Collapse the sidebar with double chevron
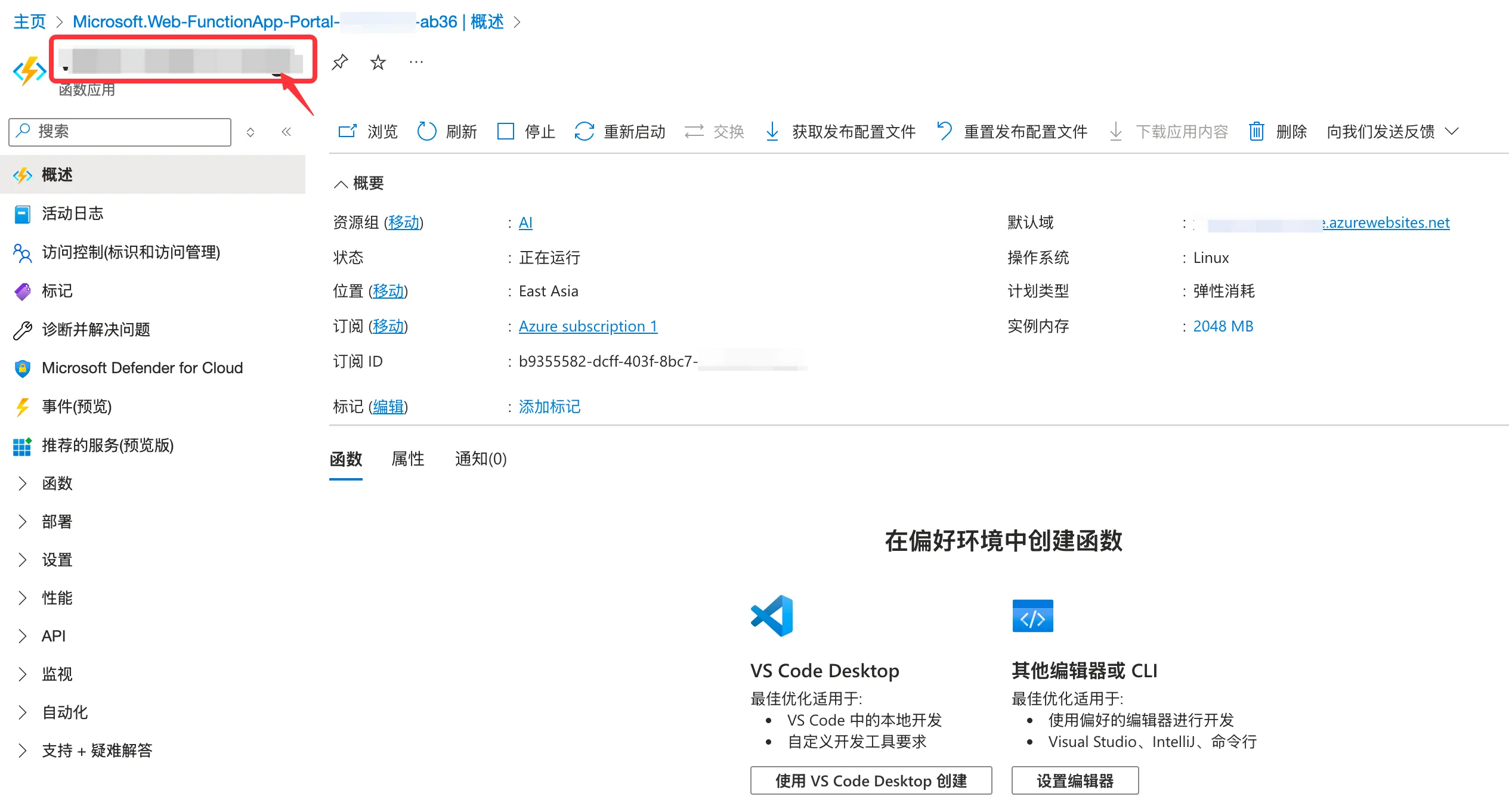Screen dimensions: 1509x812 coord(286,132)
